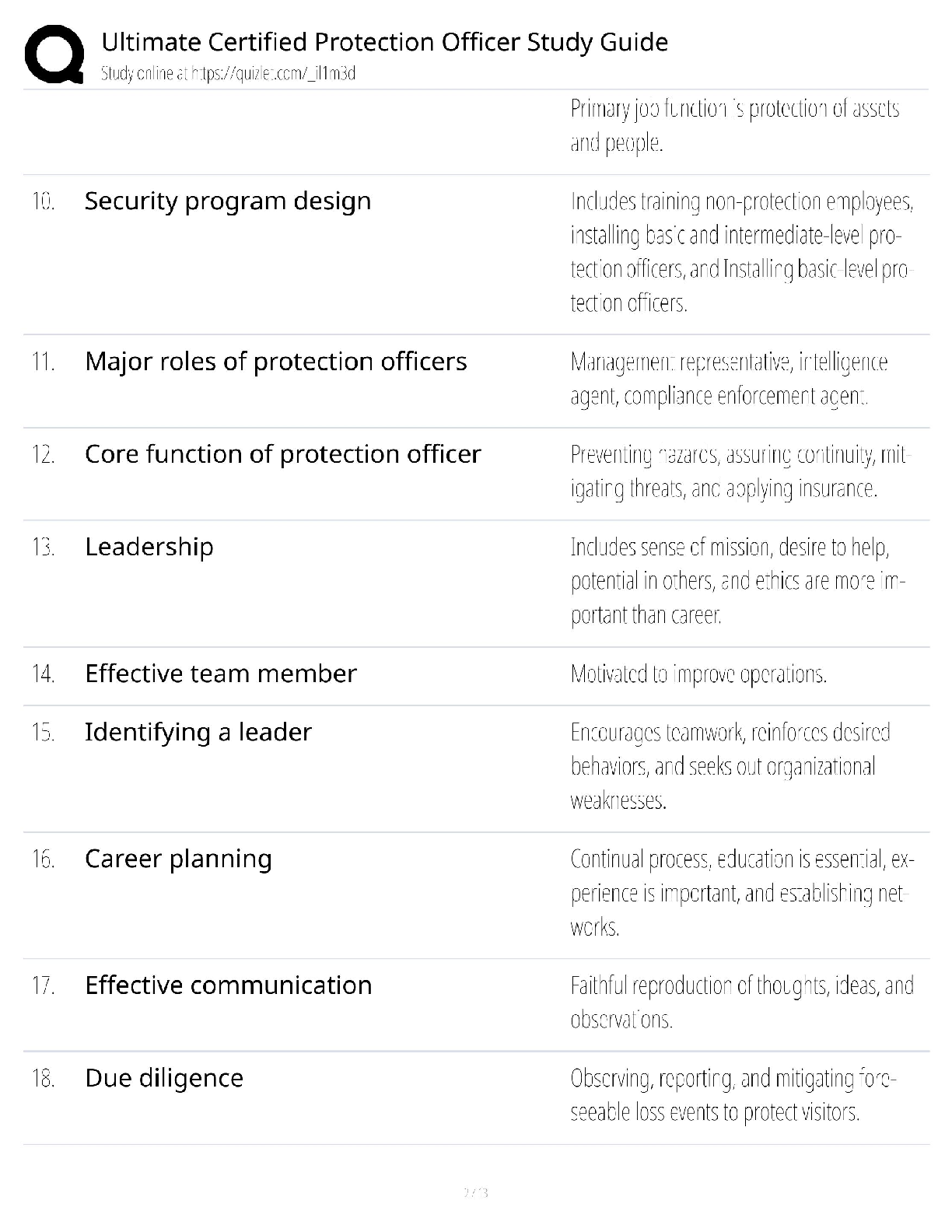Click the Career planning term
The height and width of the screenshot is (1232, 952).
click(x=179, y=859)
